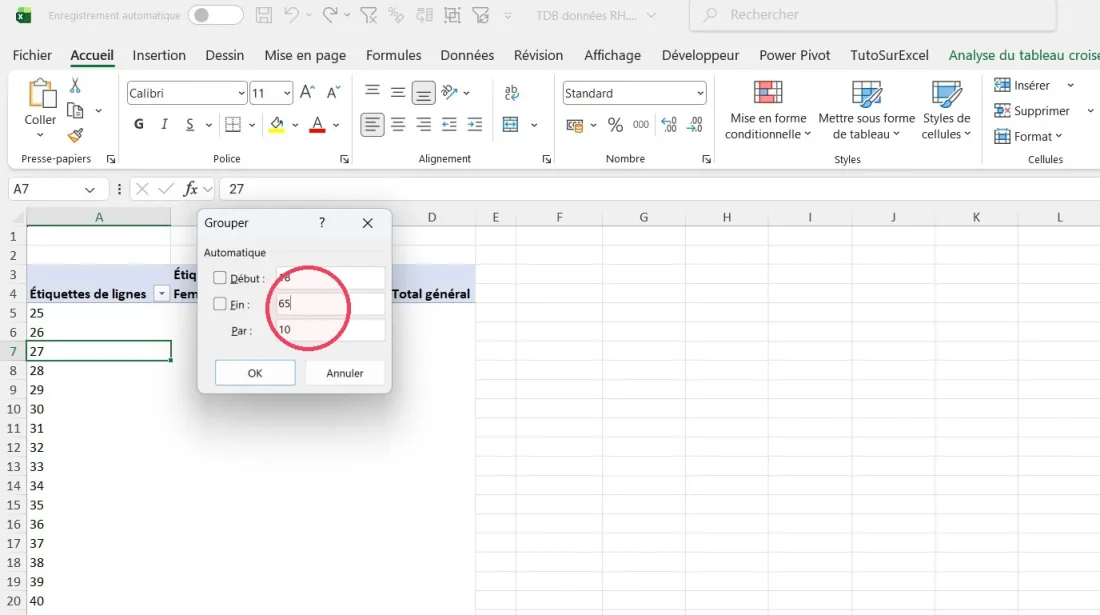This screenshot has height=615, width=1100.
Task: Add a decimal place icon
Action: point(669,125)
